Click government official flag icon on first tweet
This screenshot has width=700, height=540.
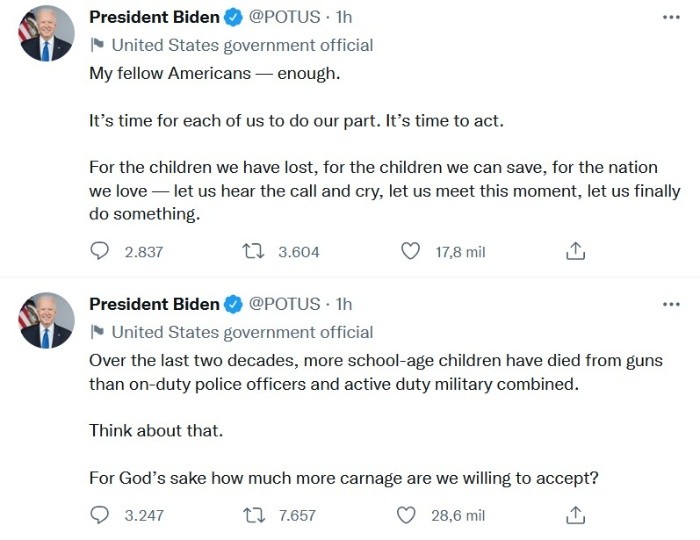[97, 45]
